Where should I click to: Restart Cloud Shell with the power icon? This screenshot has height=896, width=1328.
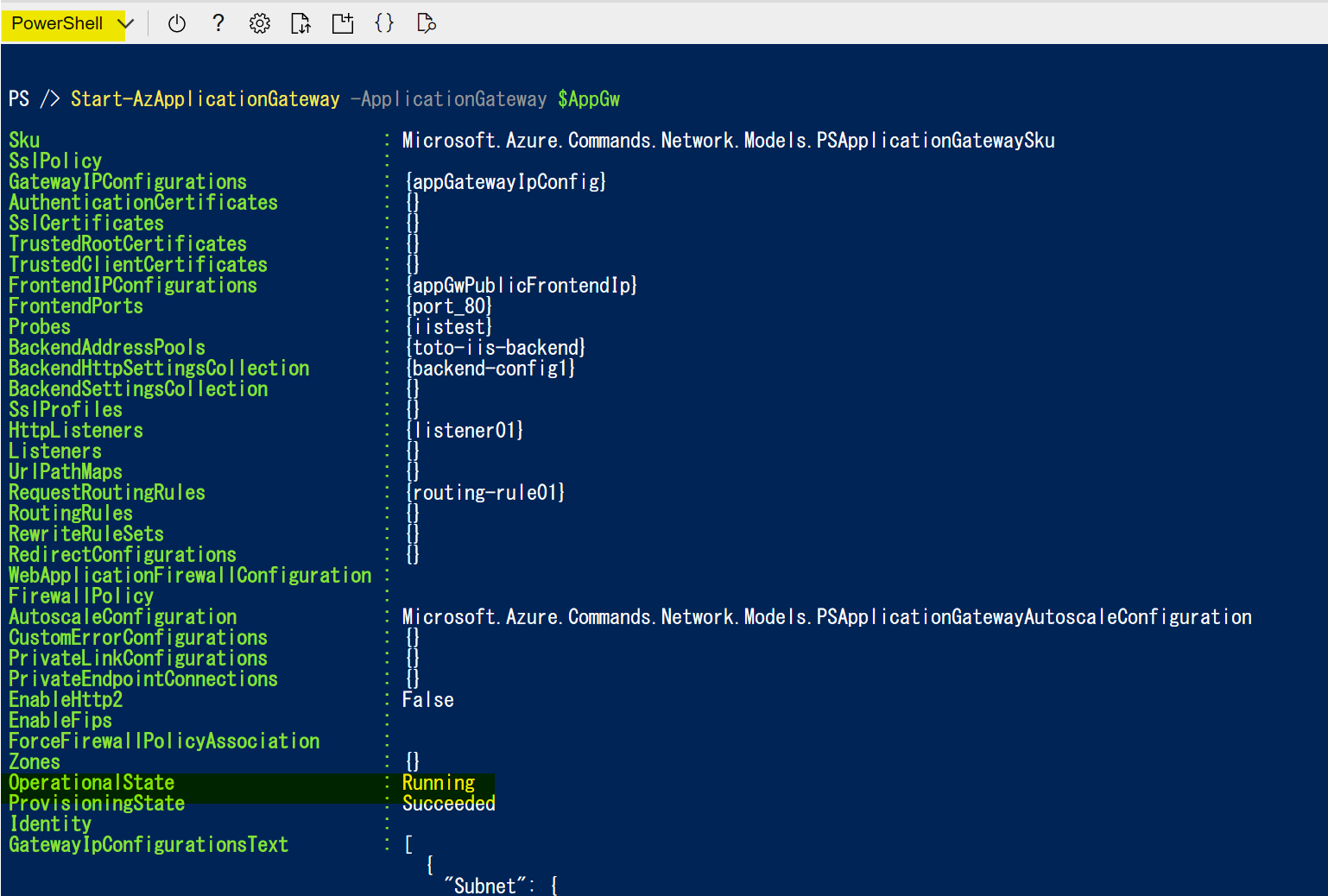click(177, 23)
